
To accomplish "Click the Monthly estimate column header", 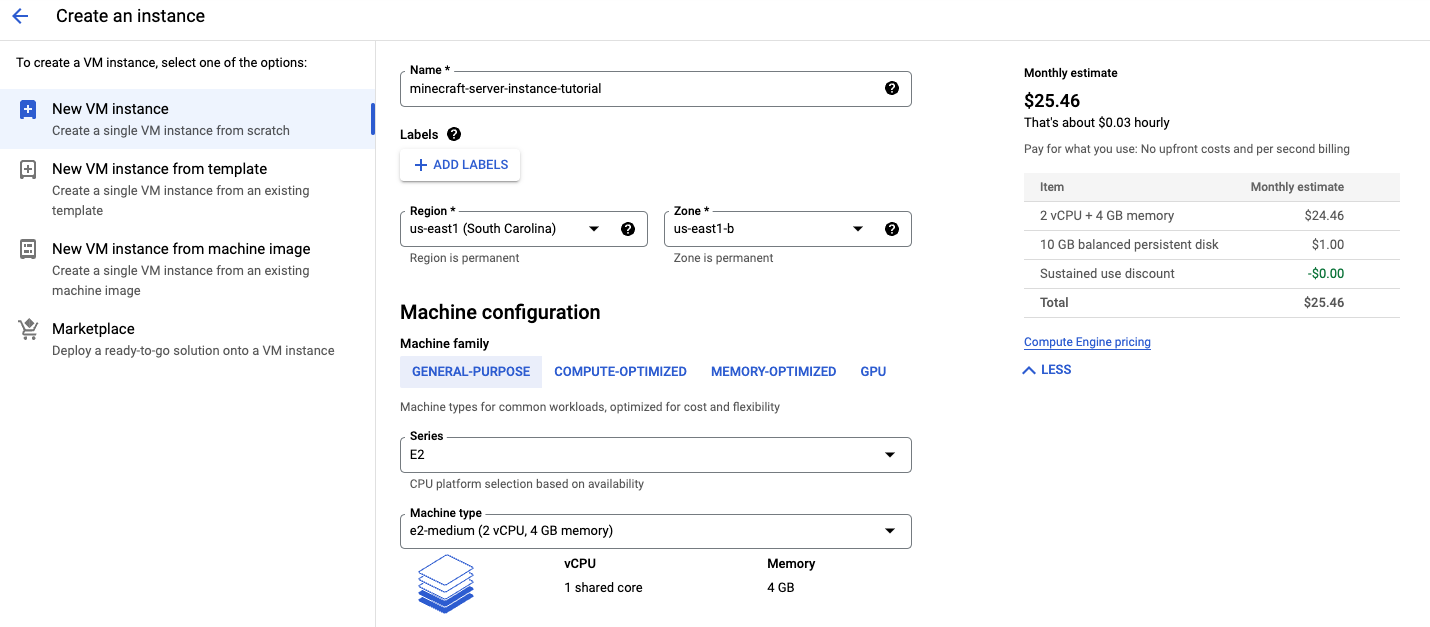I will (1297, 187).
